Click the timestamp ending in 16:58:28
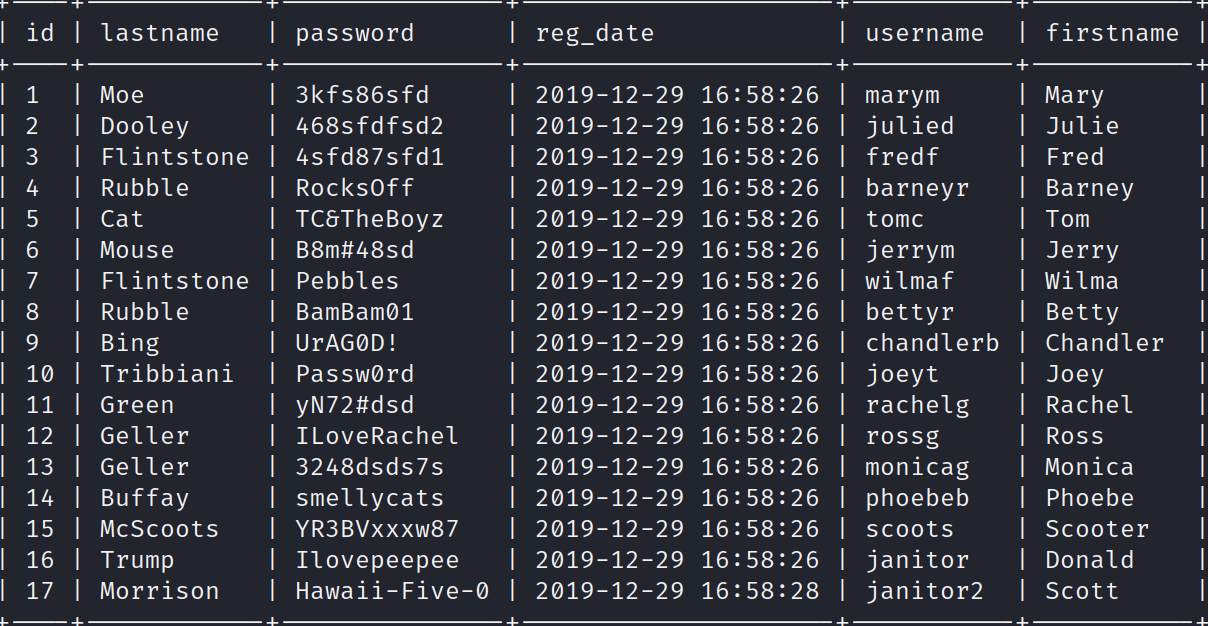Viewport: 1208px width, 626px height. point(677,591)
